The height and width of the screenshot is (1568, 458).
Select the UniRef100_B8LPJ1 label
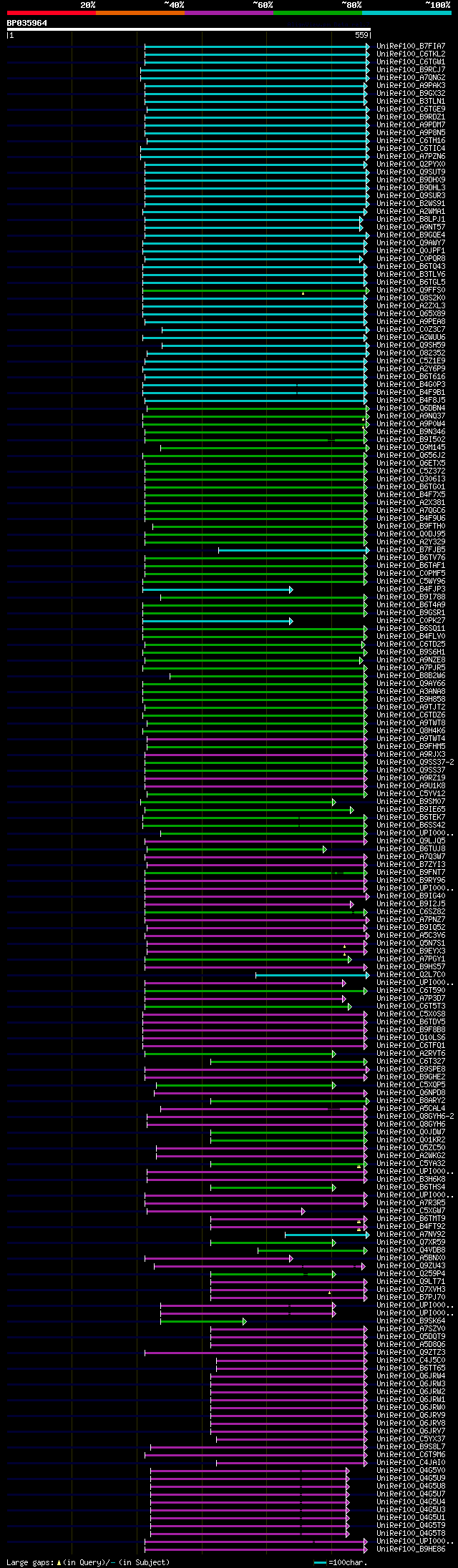point(411,219)
